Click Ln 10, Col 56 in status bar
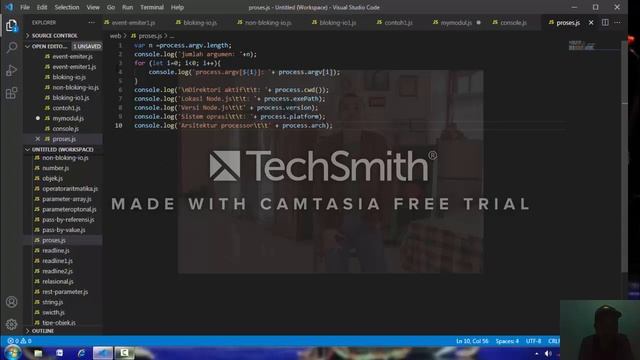This screenshot has width=640, height=360. tap(472, 341)
